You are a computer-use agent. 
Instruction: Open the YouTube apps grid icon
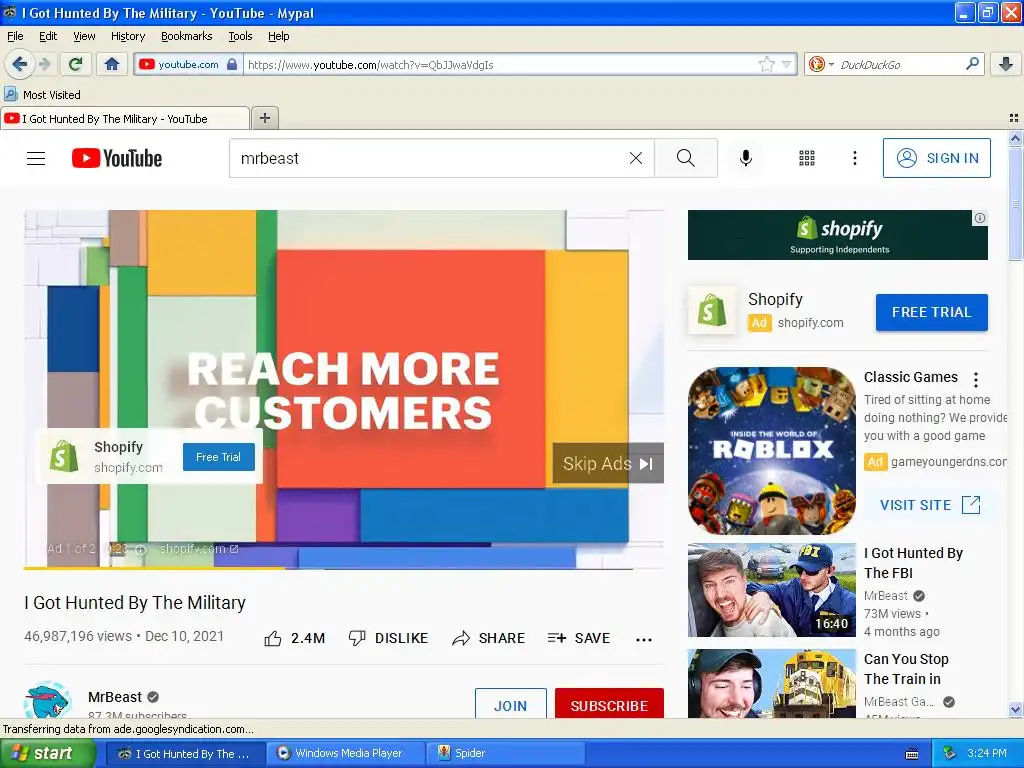(807, 158)
